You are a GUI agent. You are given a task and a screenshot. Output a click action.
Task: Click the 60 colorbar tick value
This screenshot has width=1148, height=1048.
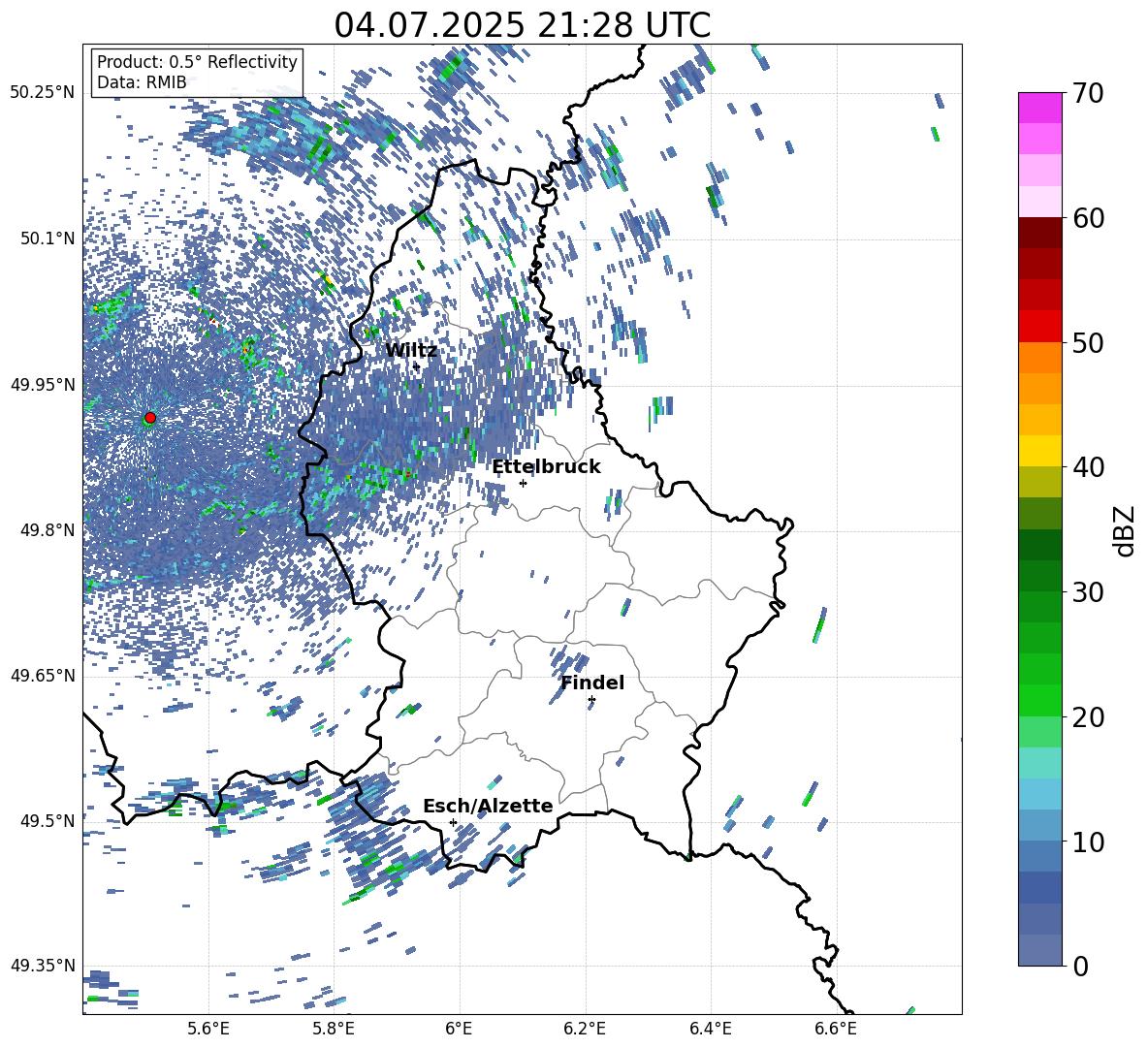pyautogui.click(x=1088, y=218)
